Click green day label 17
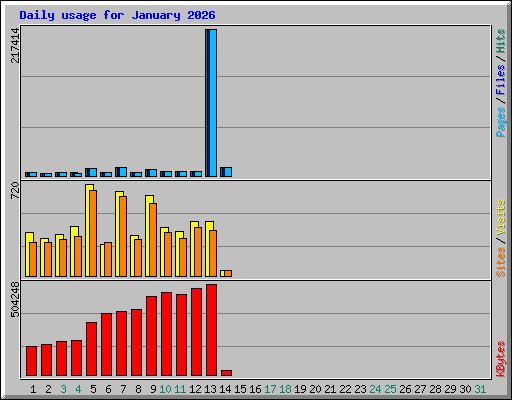Screen dimensions: 512x400 [x=270, y=389]
